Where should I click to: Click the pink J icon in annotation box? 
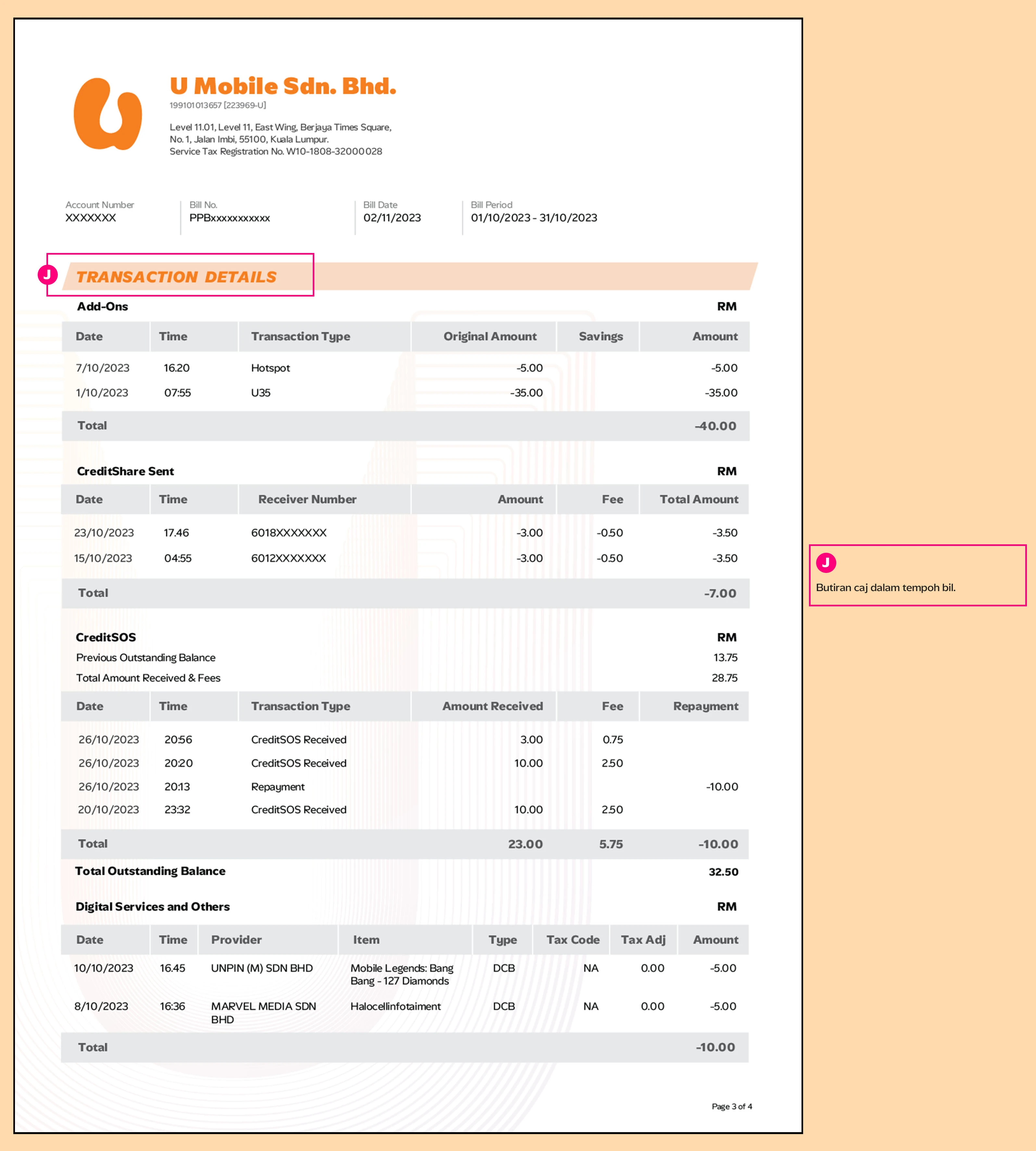(825, 563)
